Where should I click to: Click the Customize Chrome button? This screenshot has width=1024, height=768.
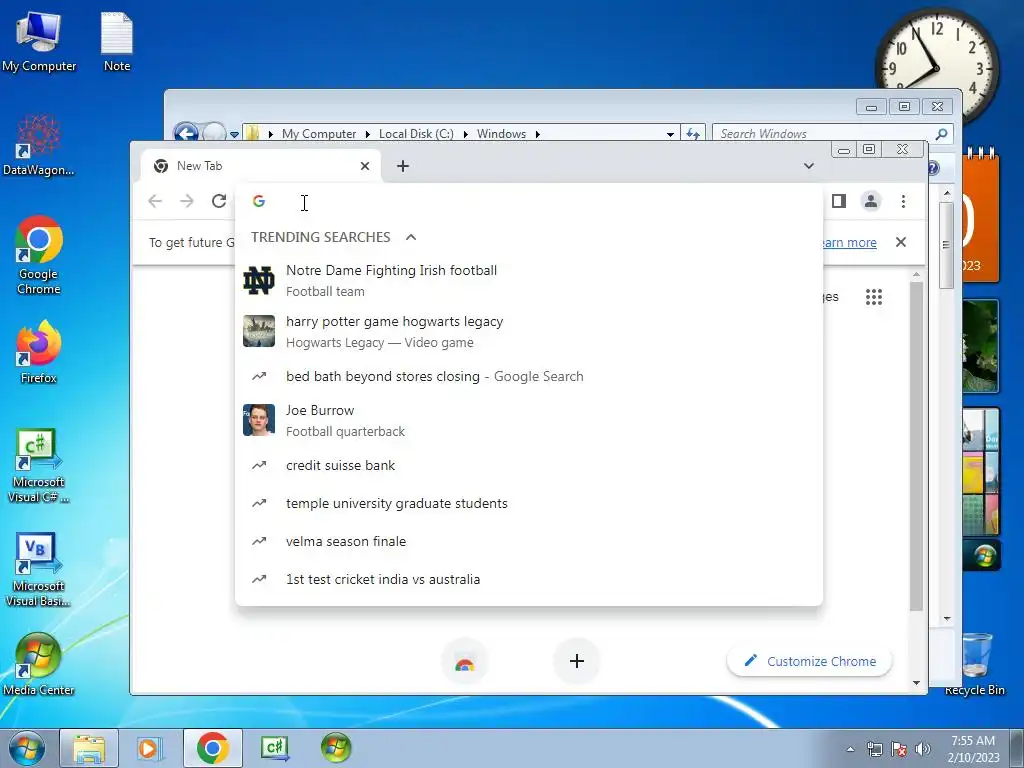coord(809,661)
